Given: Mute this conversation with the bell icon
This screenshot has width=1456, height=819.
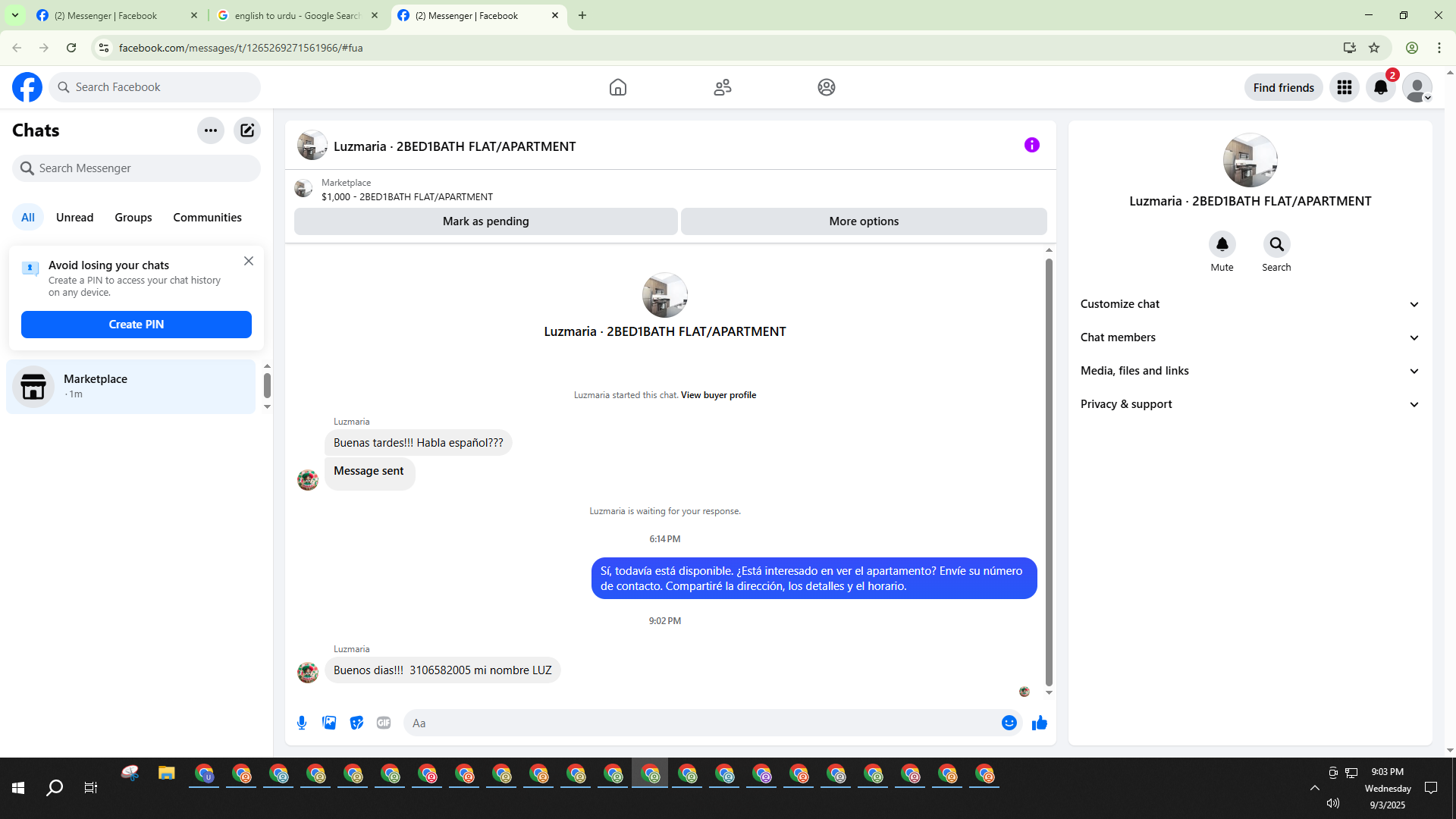Looking at the screenshot, I should point(1222,244).
